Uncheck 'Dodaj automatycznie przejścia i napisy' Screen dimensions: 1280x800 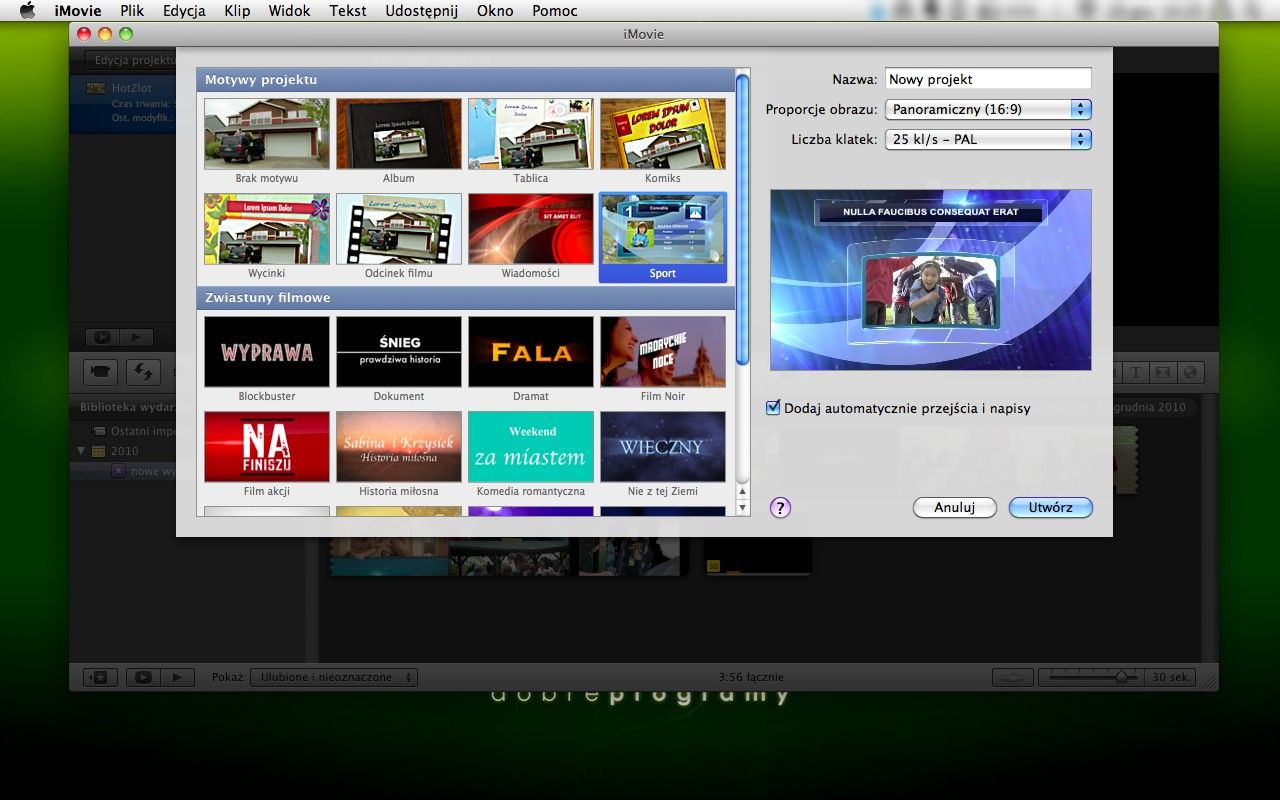pos(772,408)
